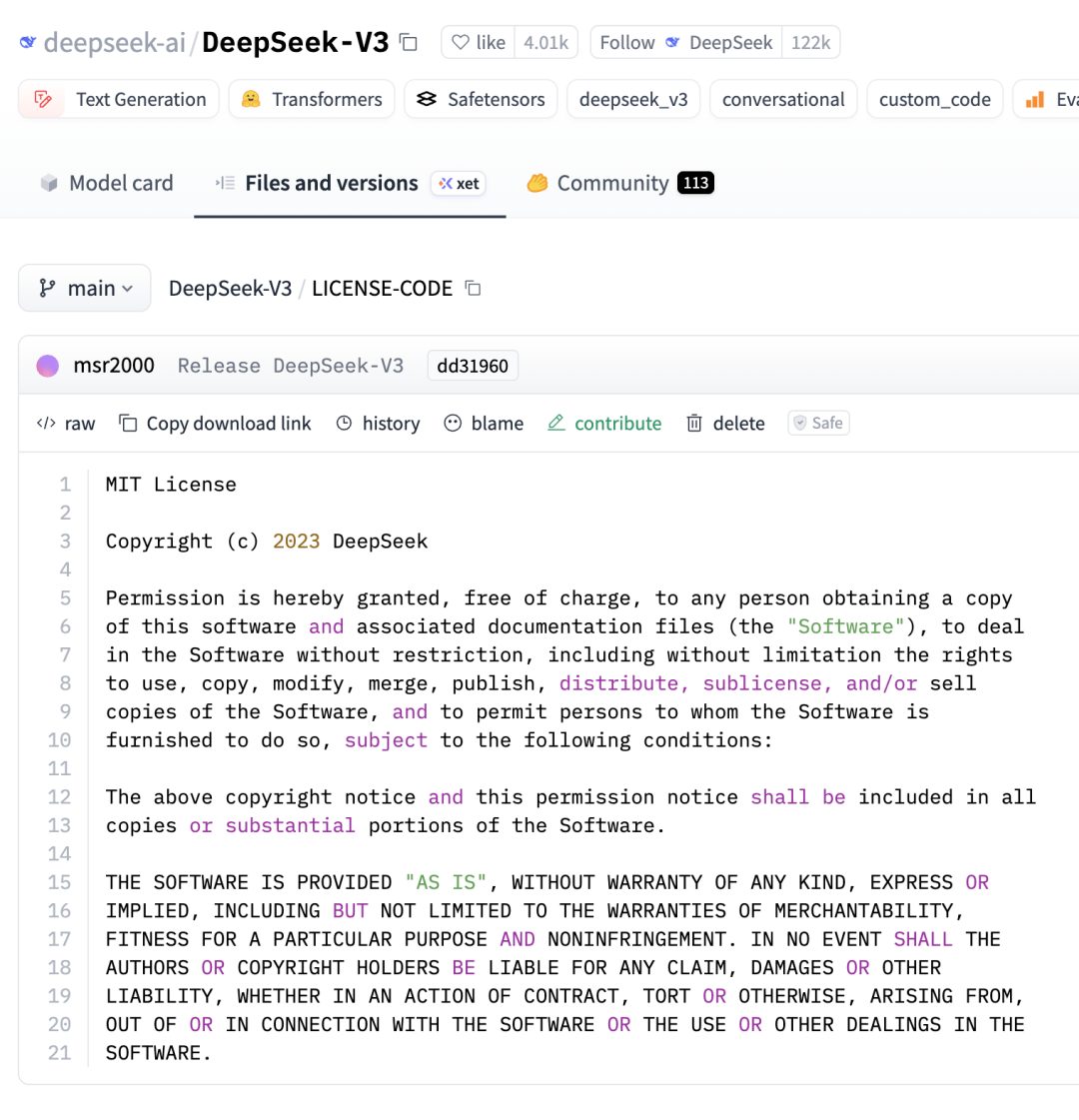This screenshot has height=1120, width=1079.
Task: Copy the LICENSE-CODE file path icon
Action: tap(473, 288)
